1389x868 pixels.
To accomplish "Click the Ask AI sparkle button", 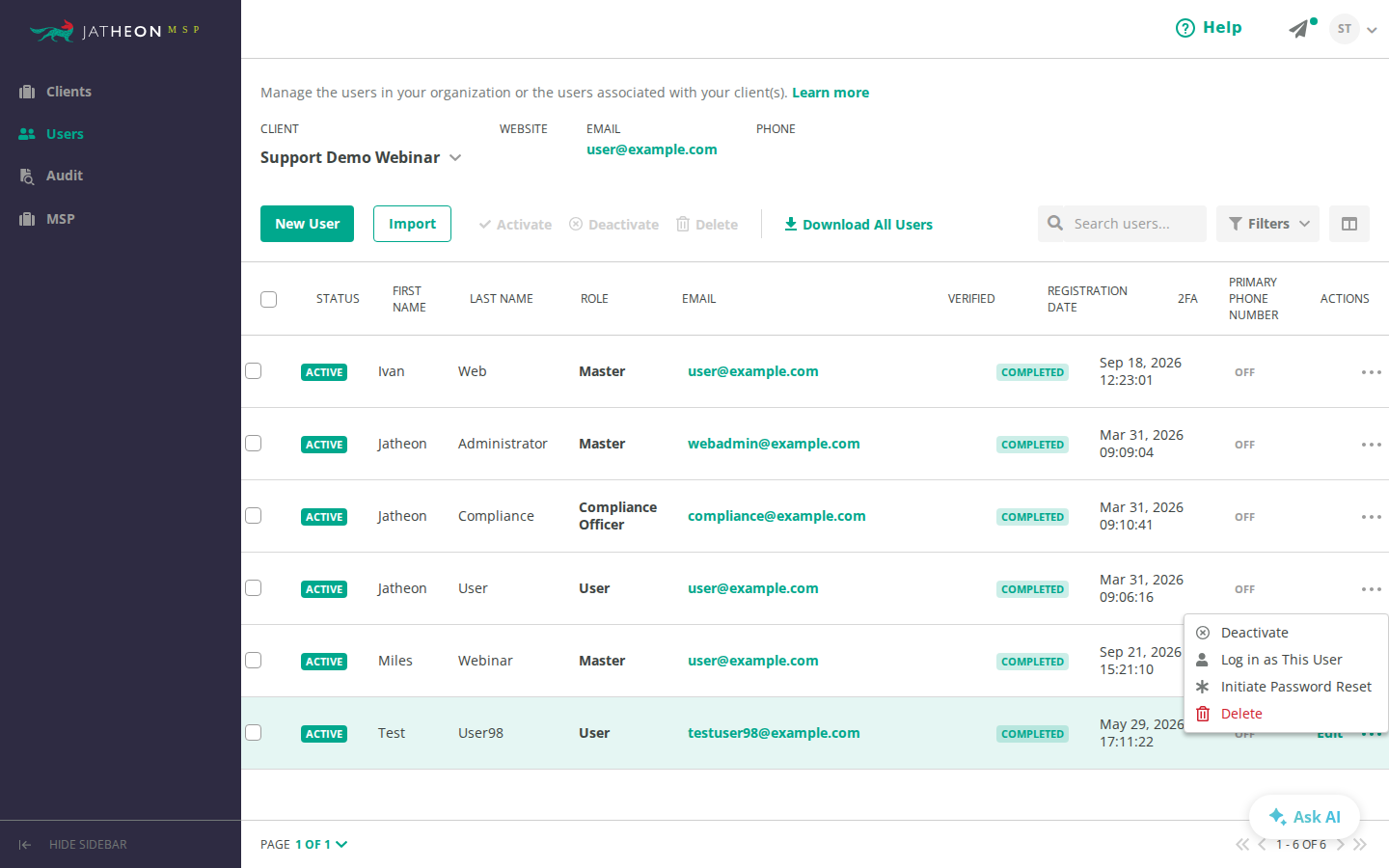I will [x=1304, y=817].
